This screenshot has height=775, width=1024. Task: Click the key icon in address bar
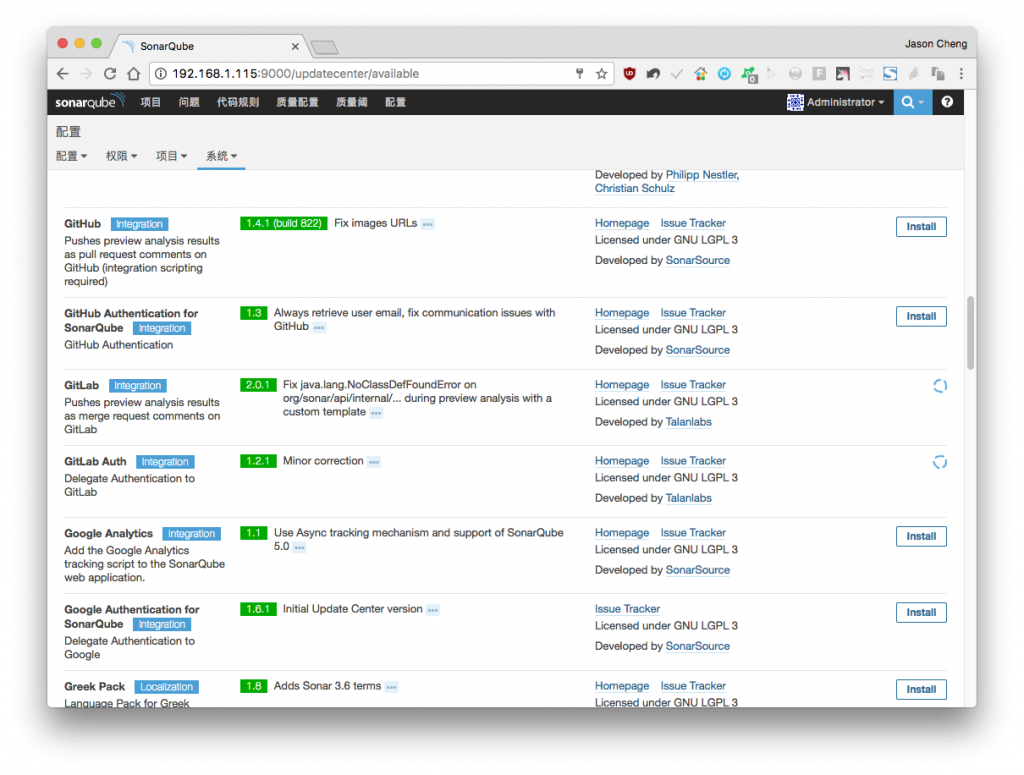pyautogui.click(x=579, y=74)
